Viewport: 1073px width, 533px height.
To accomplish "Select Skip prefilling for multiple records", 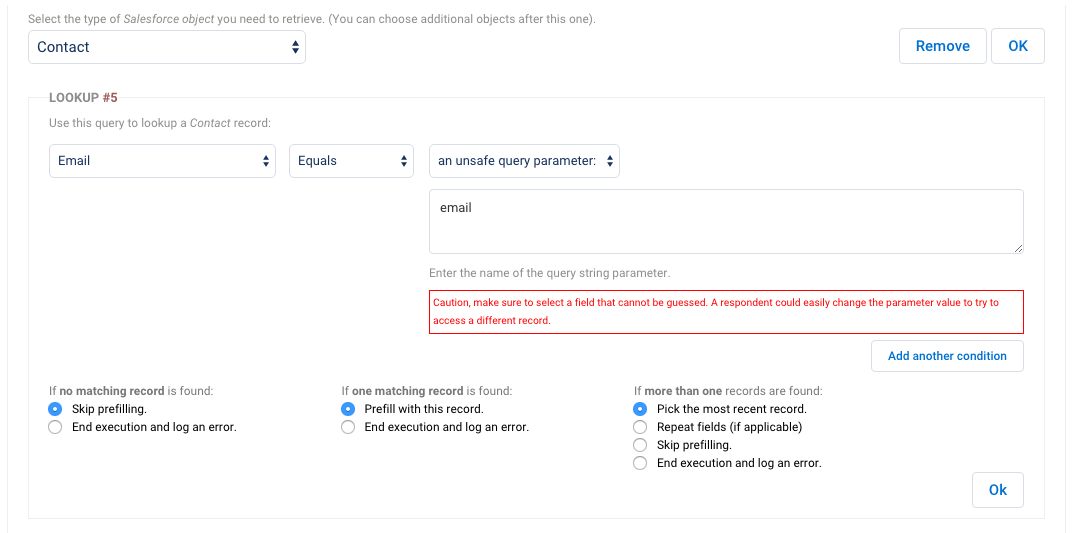I will point(641,445).
